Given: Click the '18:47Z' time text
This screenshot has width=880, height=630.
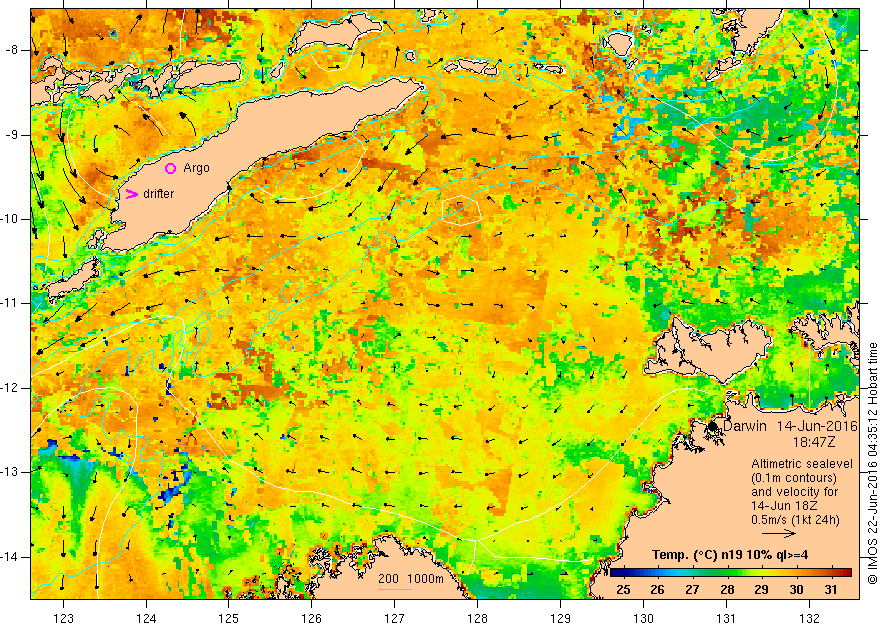Looking at the screenshot, I should click(814, 442).
